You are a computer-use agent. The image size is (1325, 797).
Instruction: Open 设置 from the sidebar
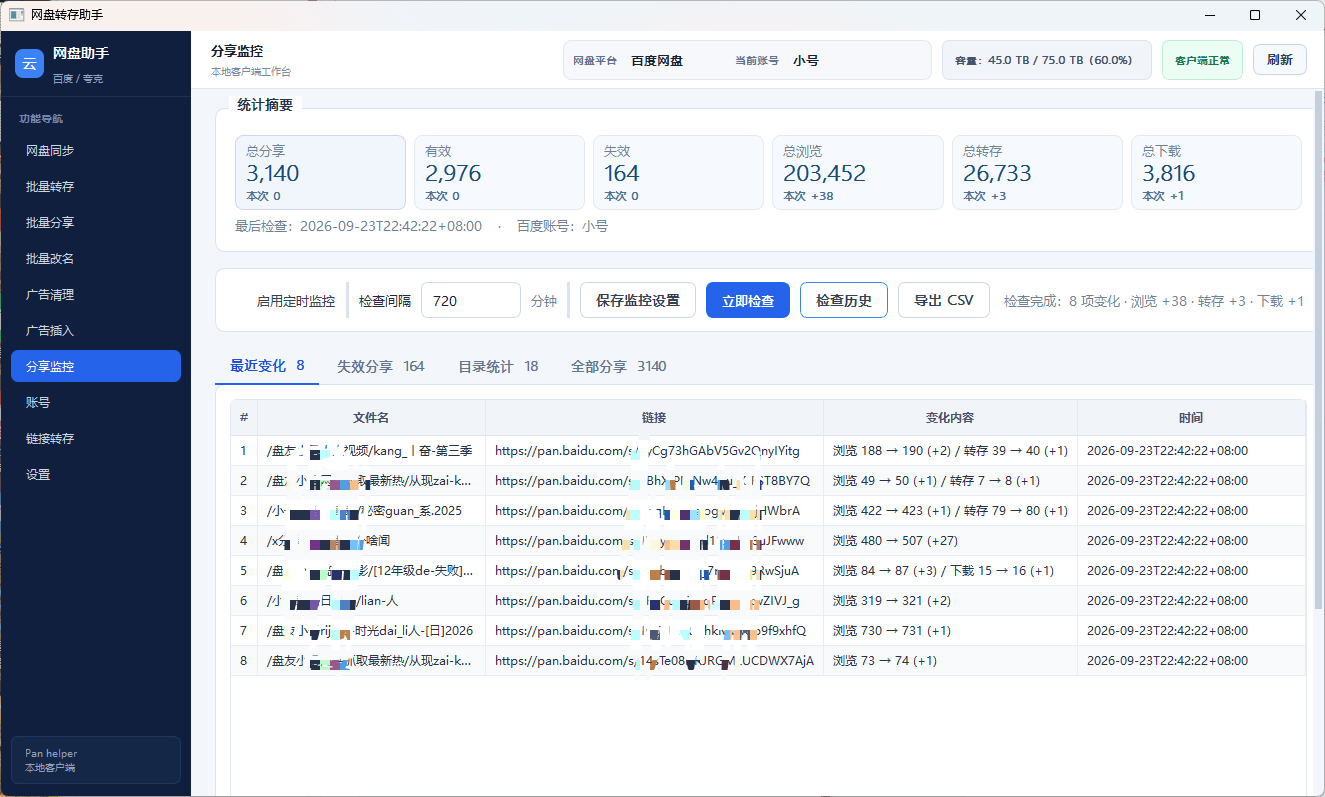[96, 475]
